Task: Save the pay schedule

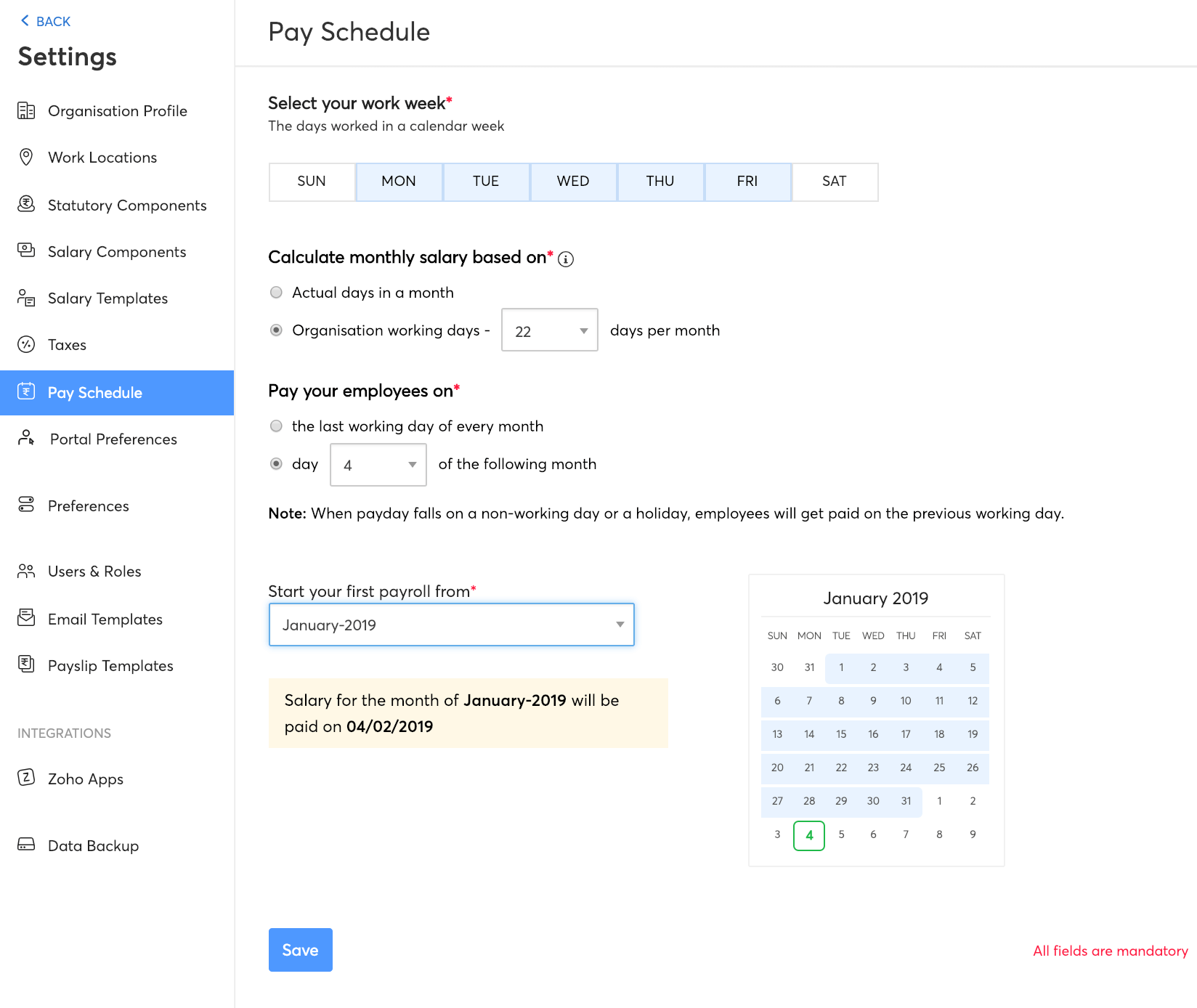Action: click(300, 950)
